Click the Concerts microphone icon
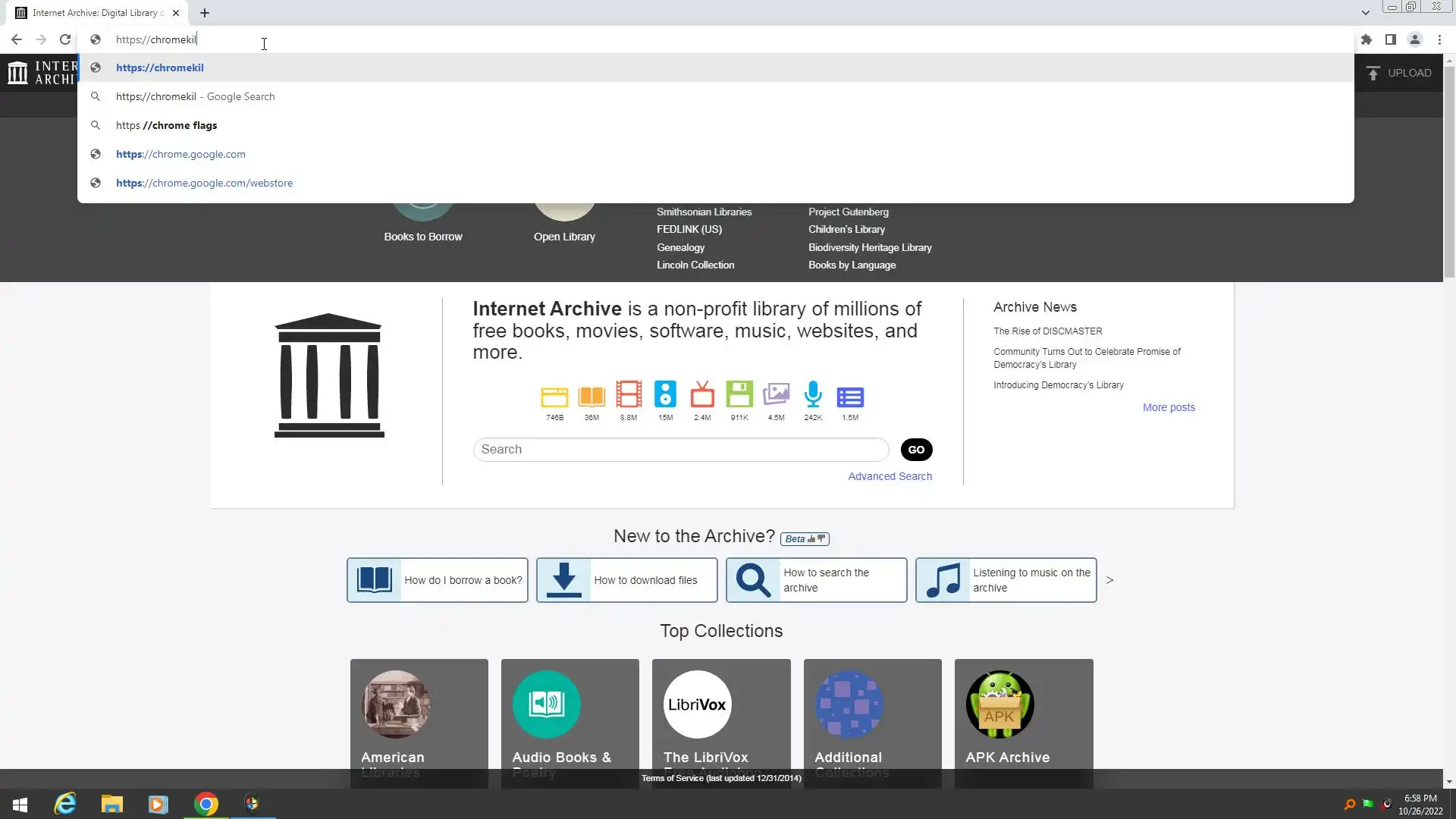The width and height of the screenshot is (1456, 819). click(x=813, y=395)
